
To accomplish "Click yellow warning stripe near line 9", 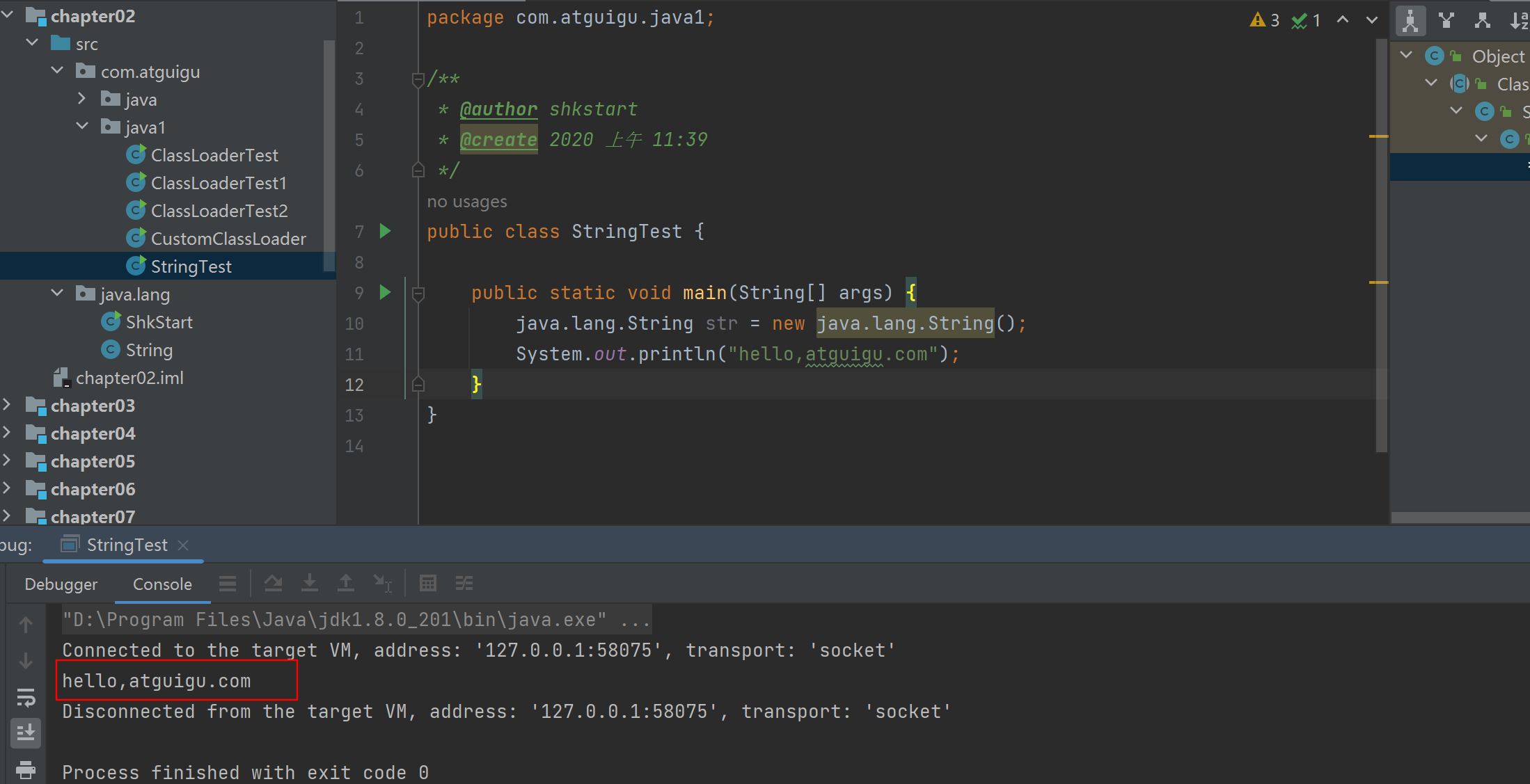I will pos(1379,282).
